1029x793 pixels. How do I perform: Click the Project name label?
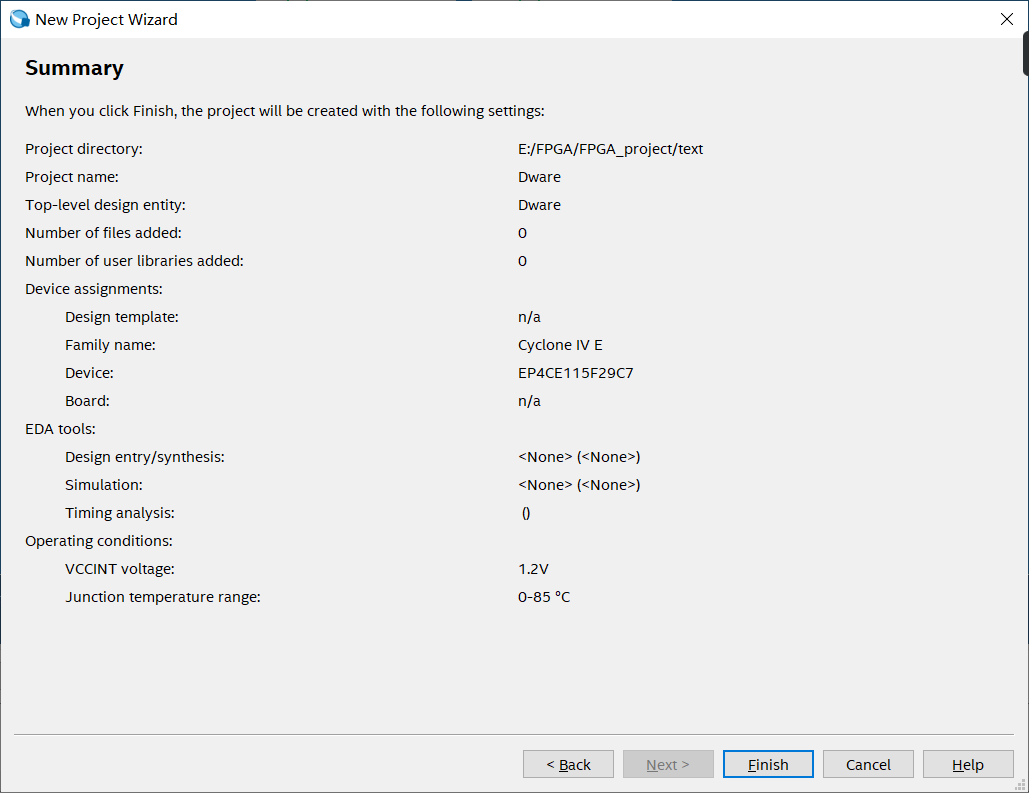[x=71, y=177]
